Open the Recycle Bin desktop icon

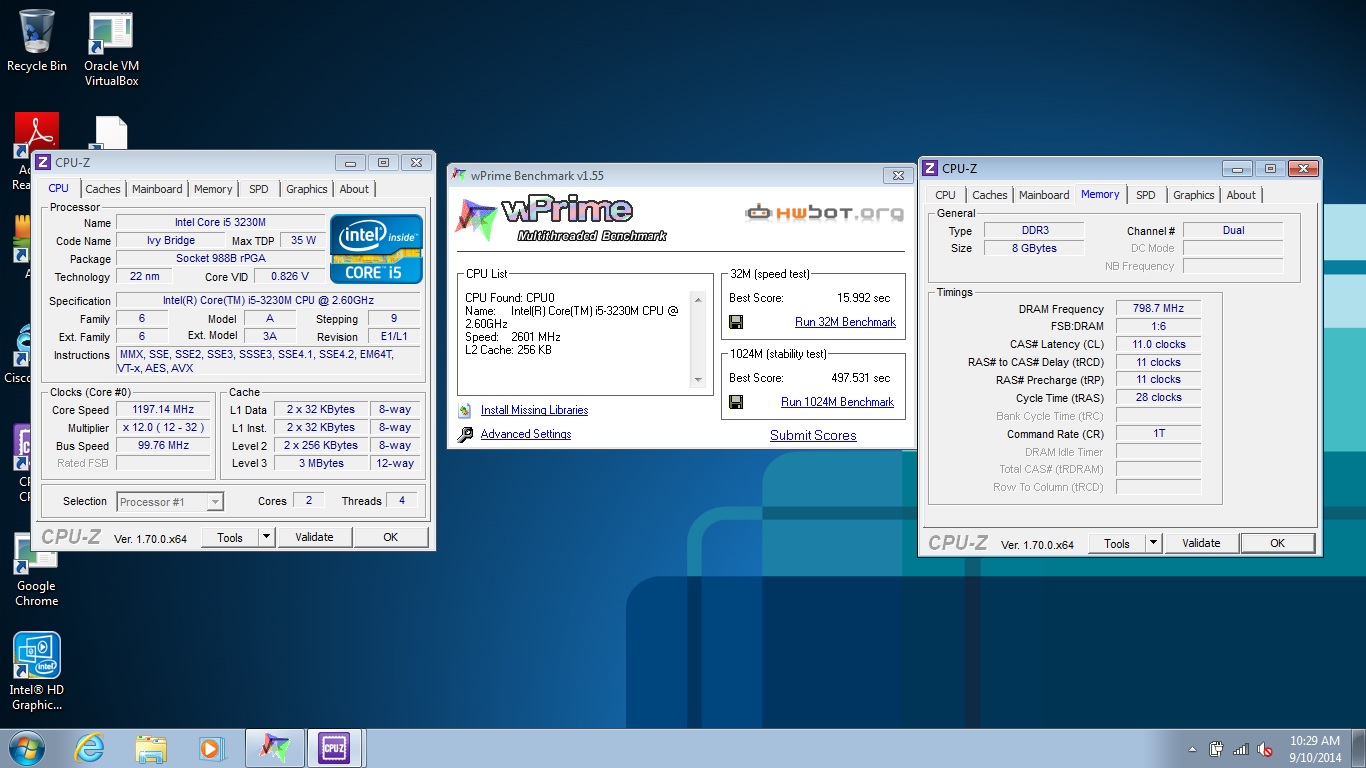(x=37, y=40)
